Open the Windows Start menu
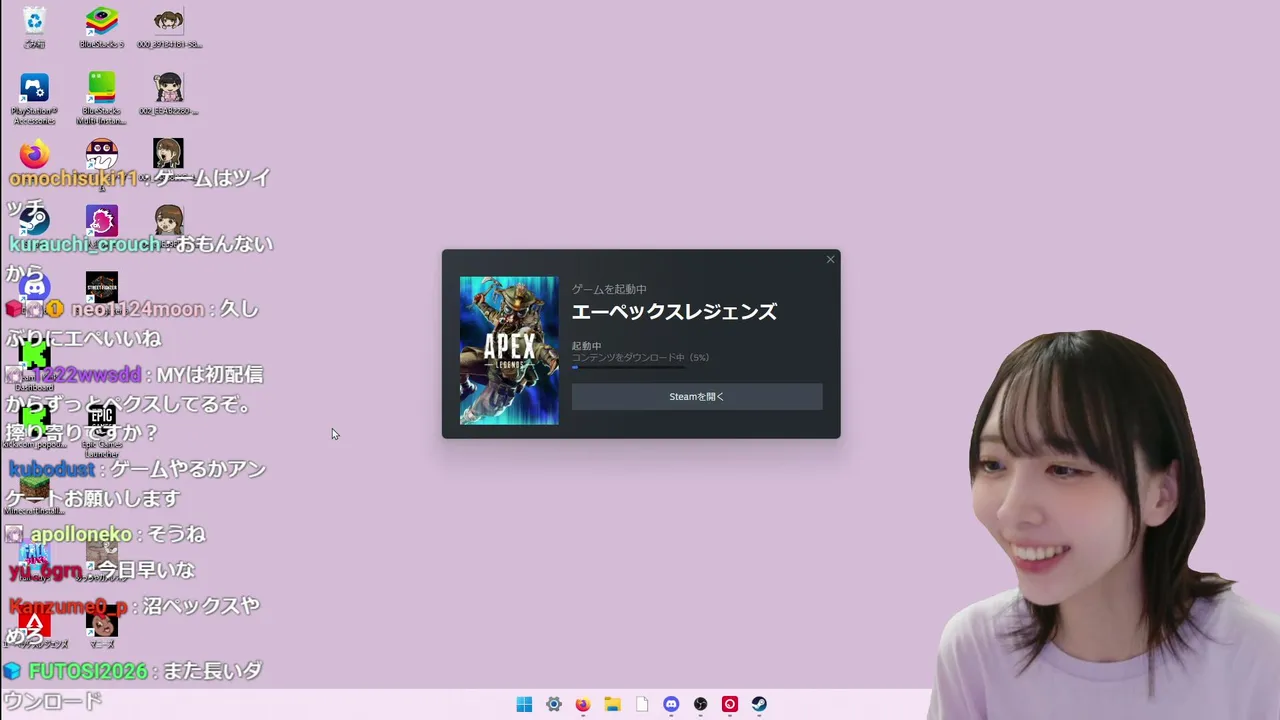 (x=524, y=704)
